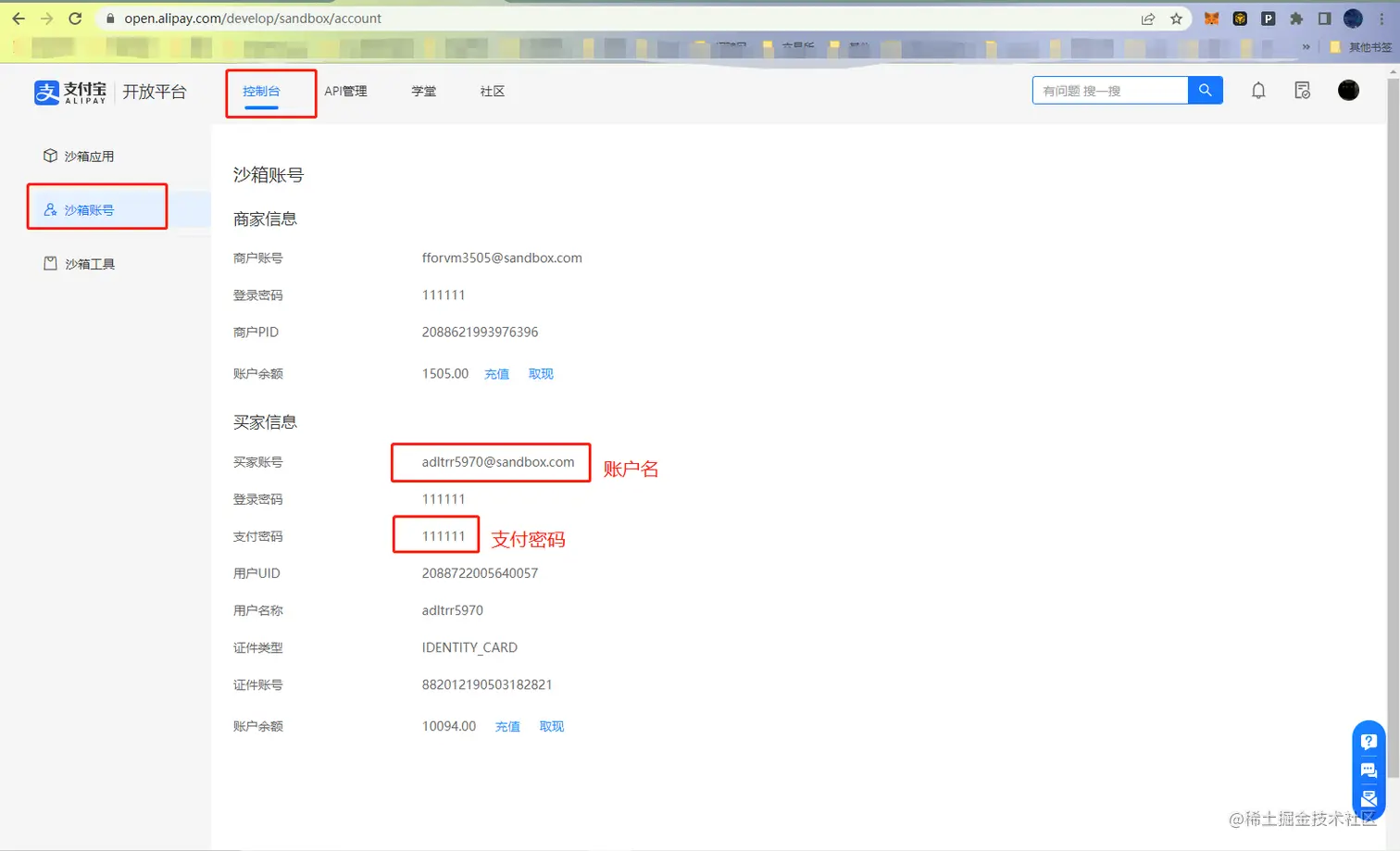Go back with browser back arrow
Image resolution: width=1400 pixels, height=851 pixels.
[x=19, y=19]
